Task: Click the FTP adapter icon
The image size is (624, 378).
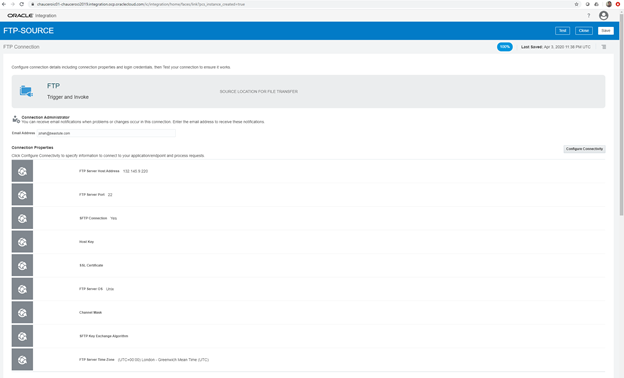Action: (26, 91)
